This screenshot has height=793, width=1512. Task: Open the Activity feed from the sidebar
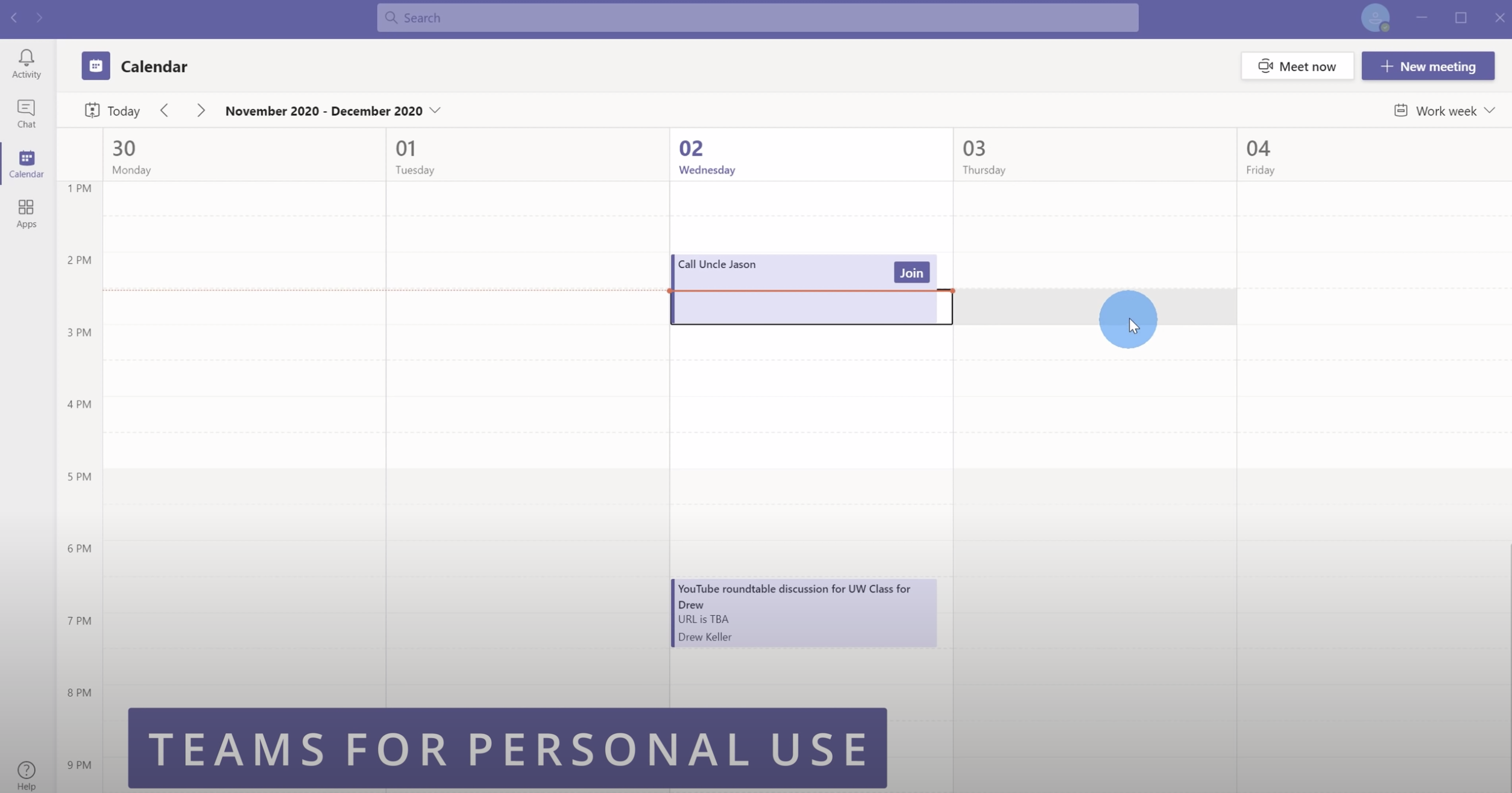(x=26, y=63)
